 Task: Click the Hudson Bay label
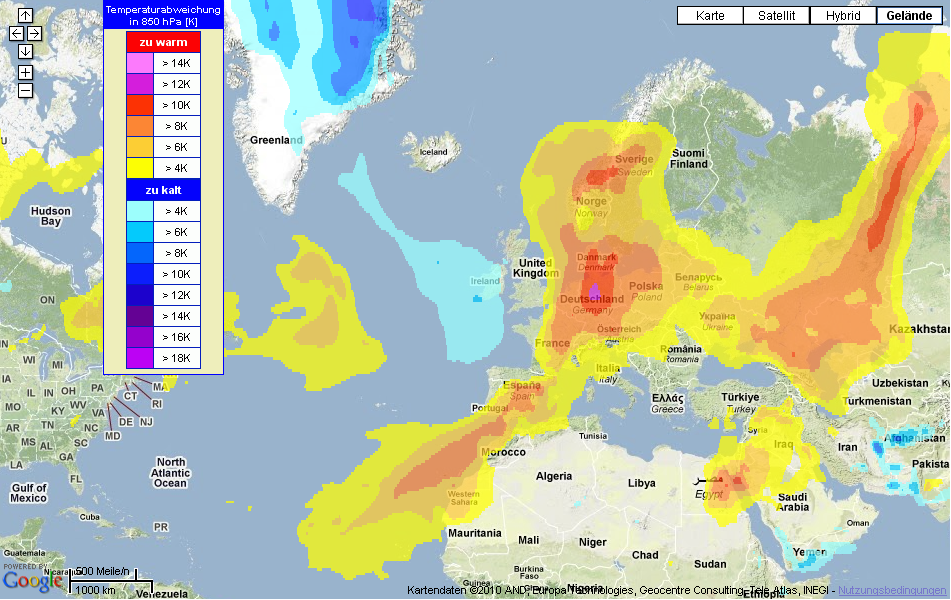[51, 216]
